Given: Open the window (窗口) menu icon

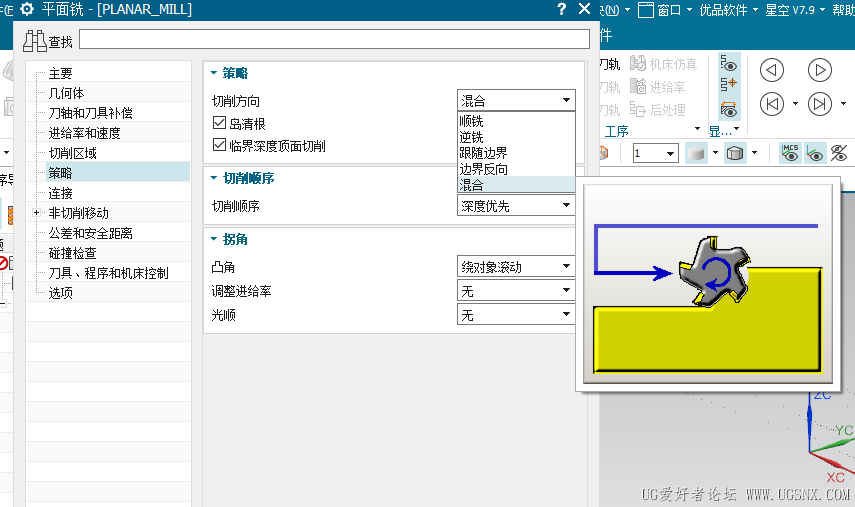Looking at the screenshot, I should pos(646,10).
